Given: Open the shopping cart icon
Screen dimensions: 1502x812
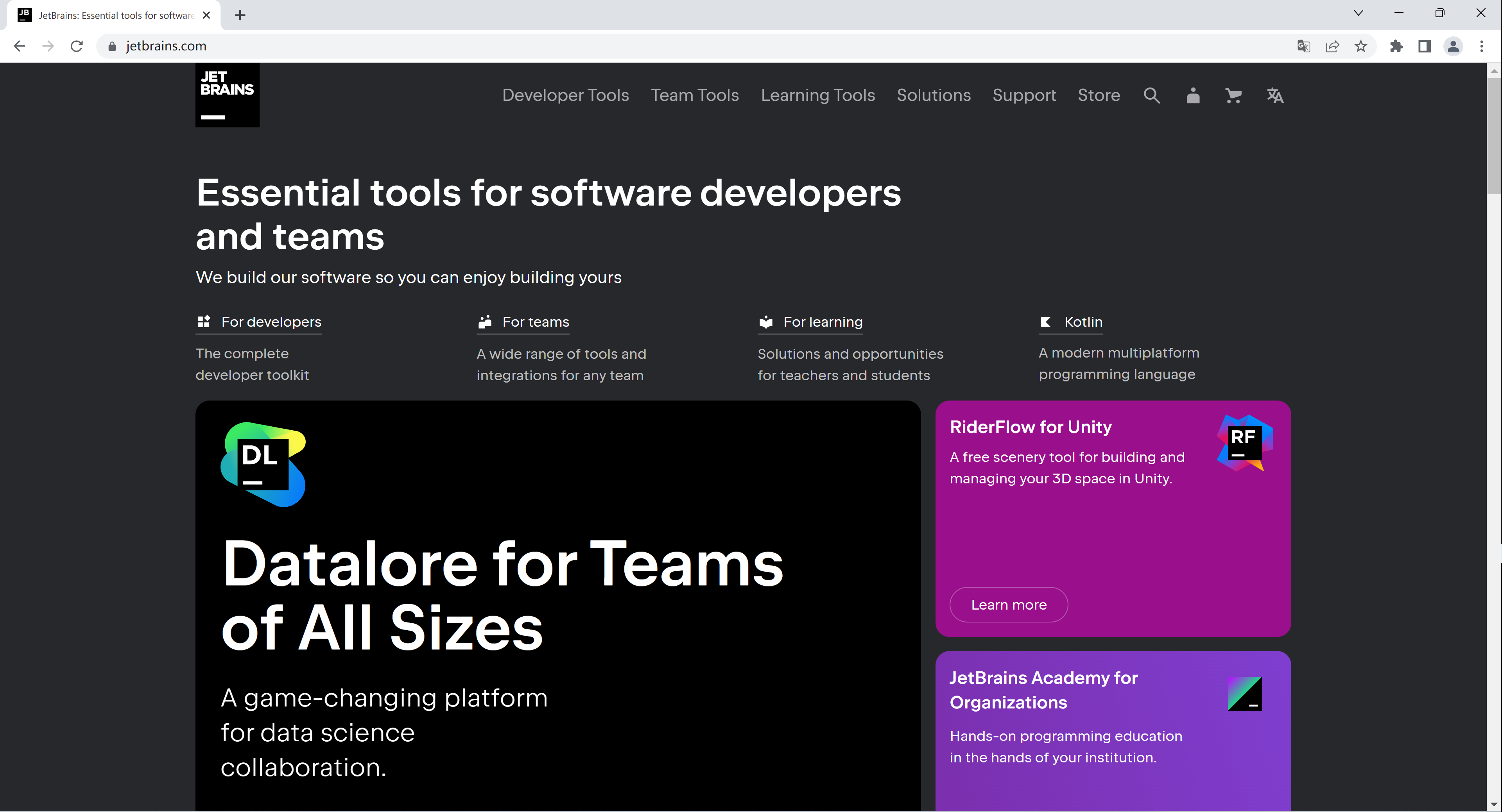Looking at the screenshot, I should 1233,95.
